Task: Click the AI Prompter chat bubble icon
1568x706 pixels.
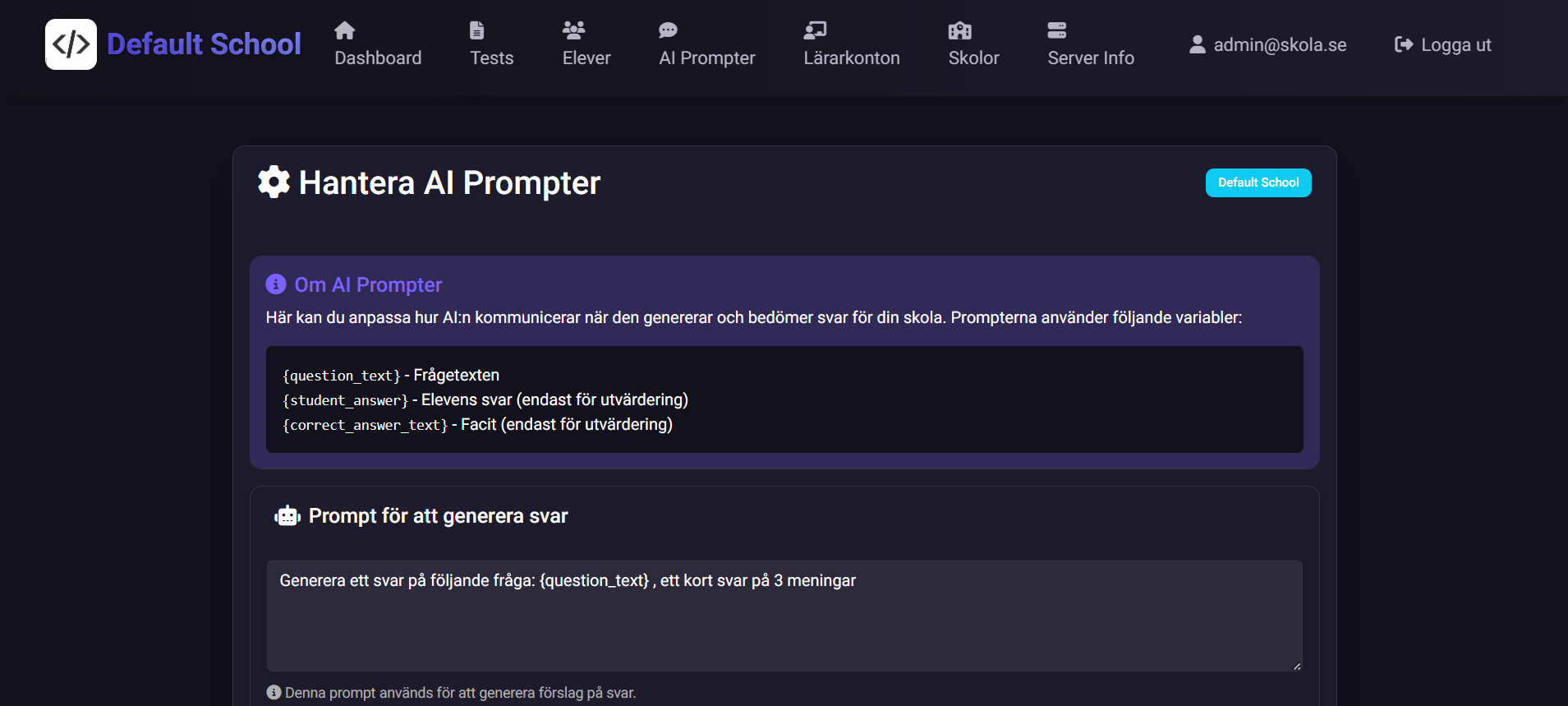Action: pyautogui.click(x=669, y=29)
